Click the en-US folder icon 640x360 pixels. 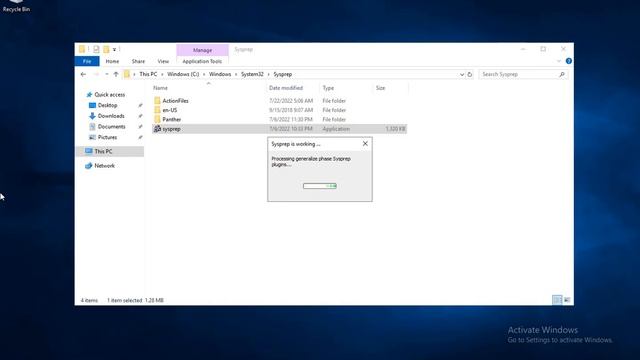point(157,110)
